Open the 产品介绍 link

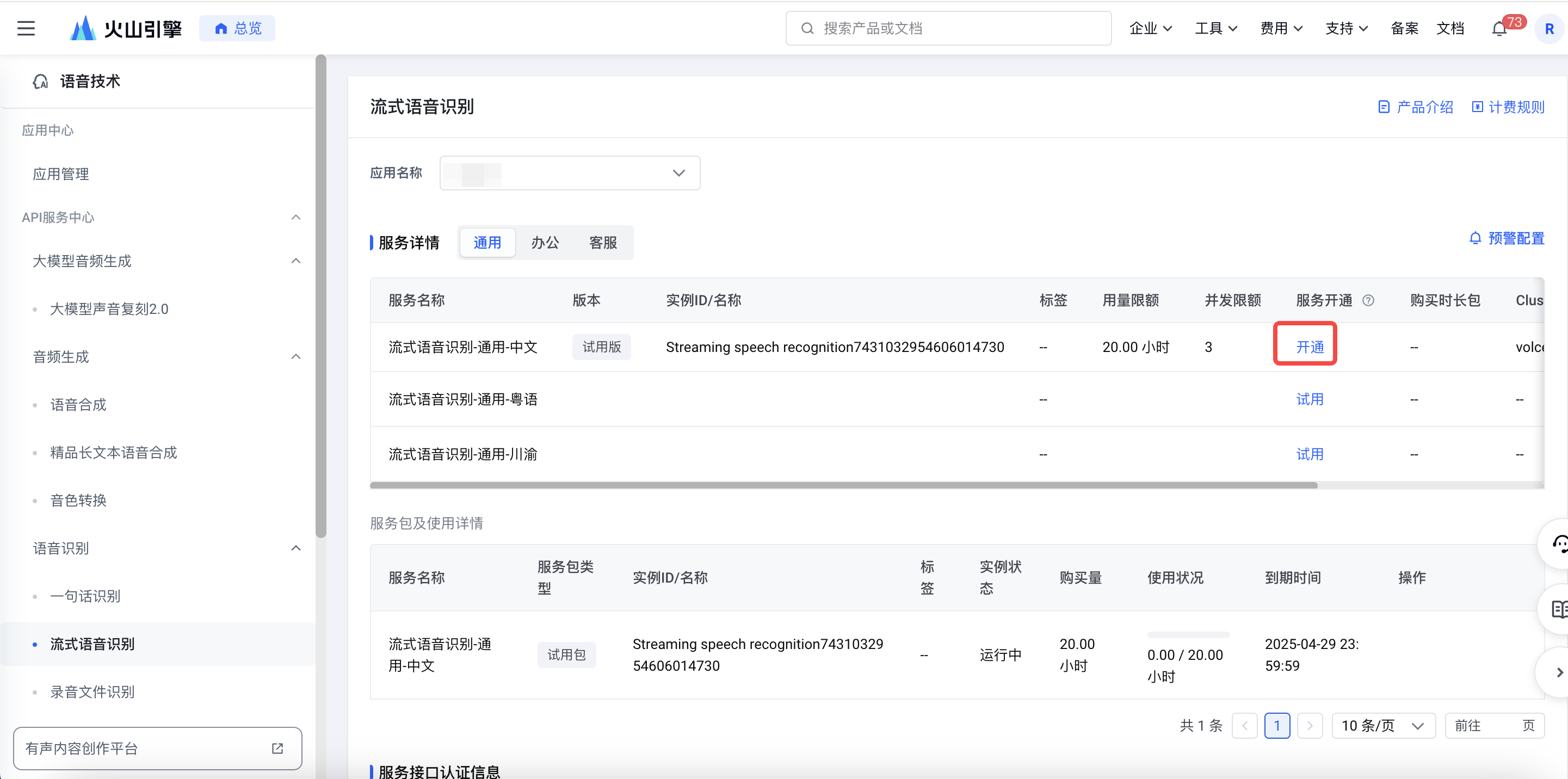1415,107
